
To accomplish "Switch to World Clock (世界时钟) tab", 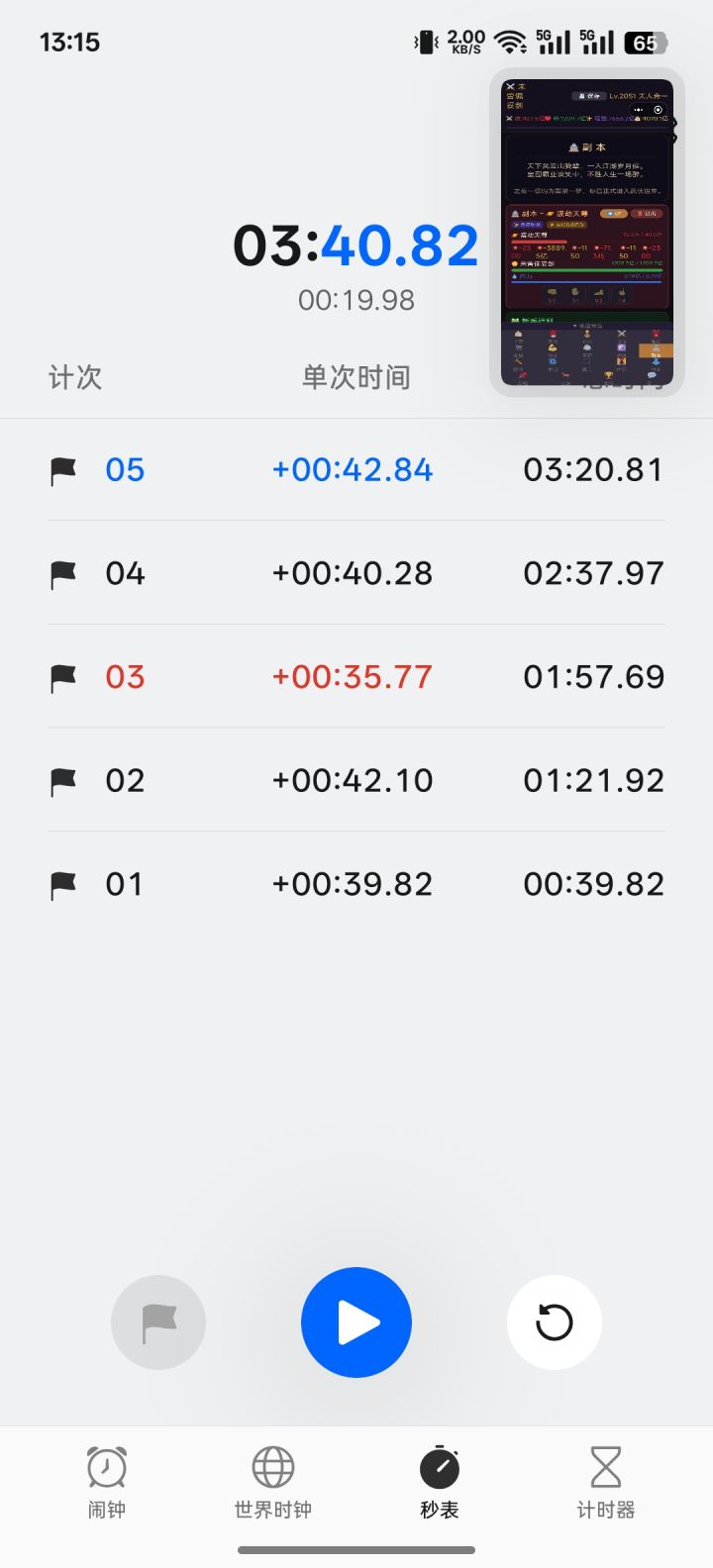I will coord(272,1482).
